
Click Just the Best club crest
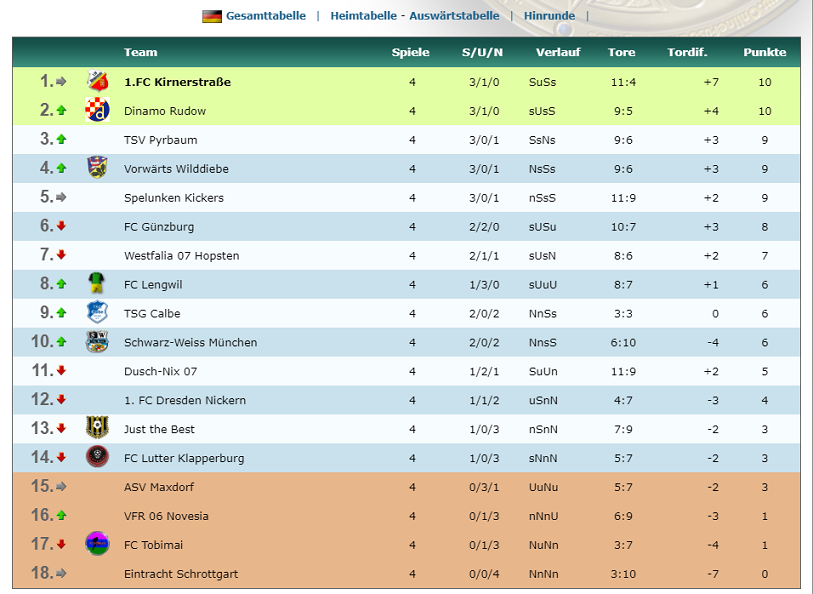pos(97,428)
